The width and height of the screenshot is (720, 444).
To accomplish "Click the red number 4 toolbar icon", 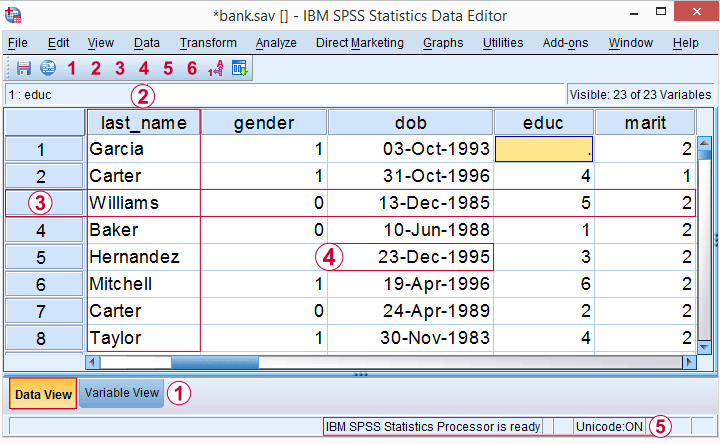I will (x=144, y=68).
